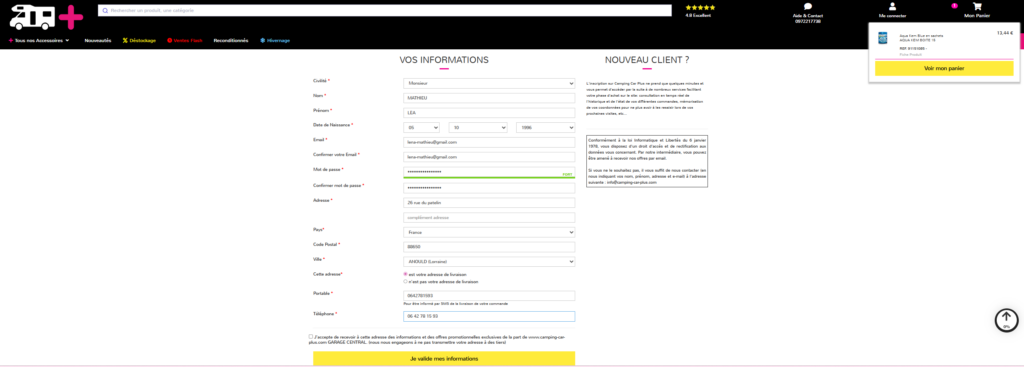Click the Nom field containing MATHIEU
The height and width of the screenshot is (367, 1024).
[x=489, y=98]
